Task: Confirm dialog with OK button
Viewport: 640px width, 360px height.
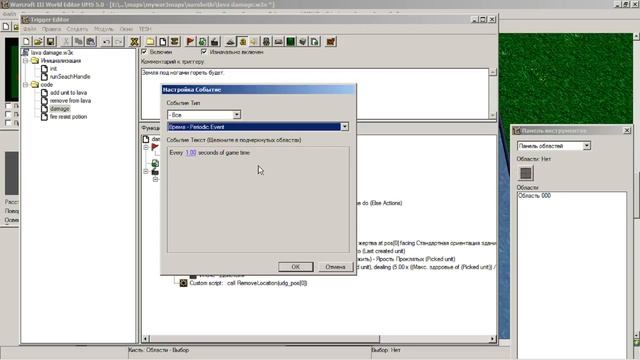Action: coord(296,267)
